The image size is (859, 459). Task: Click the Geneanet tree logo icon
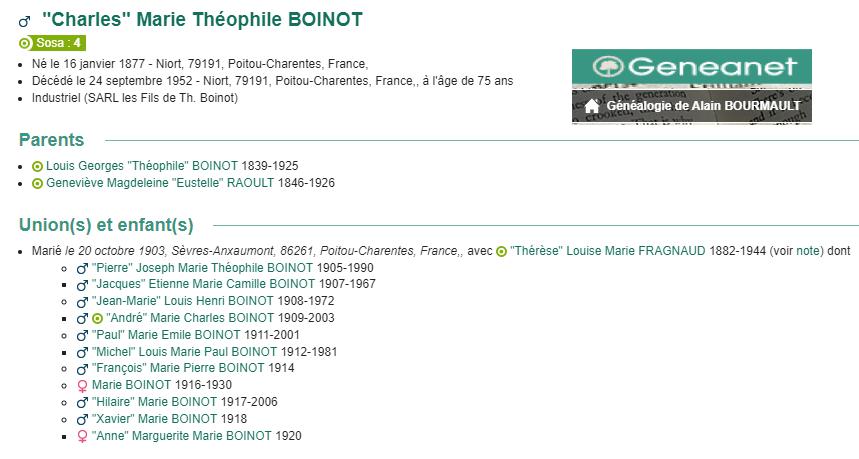608,66
